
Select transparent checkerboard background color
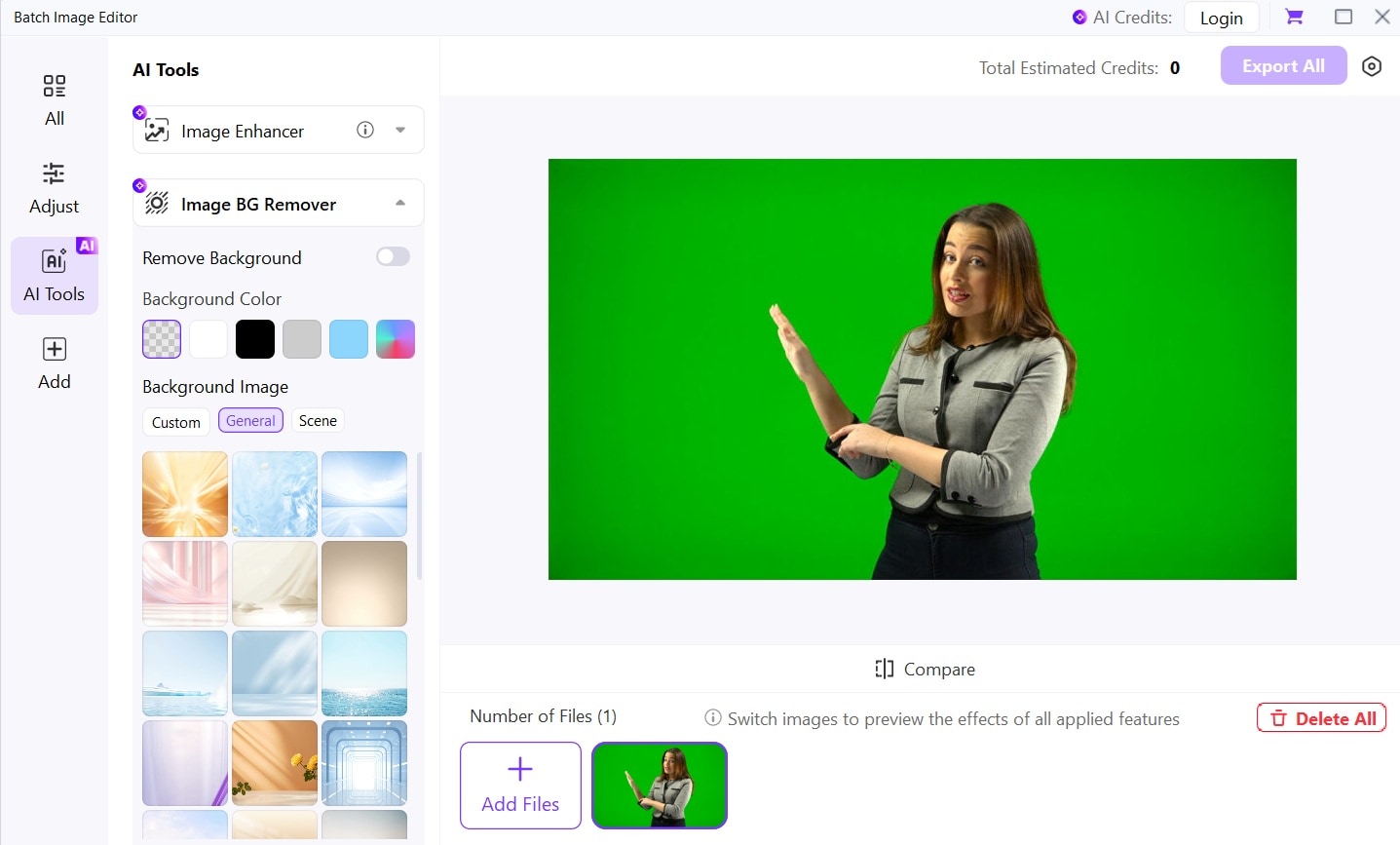coord(162,339)
